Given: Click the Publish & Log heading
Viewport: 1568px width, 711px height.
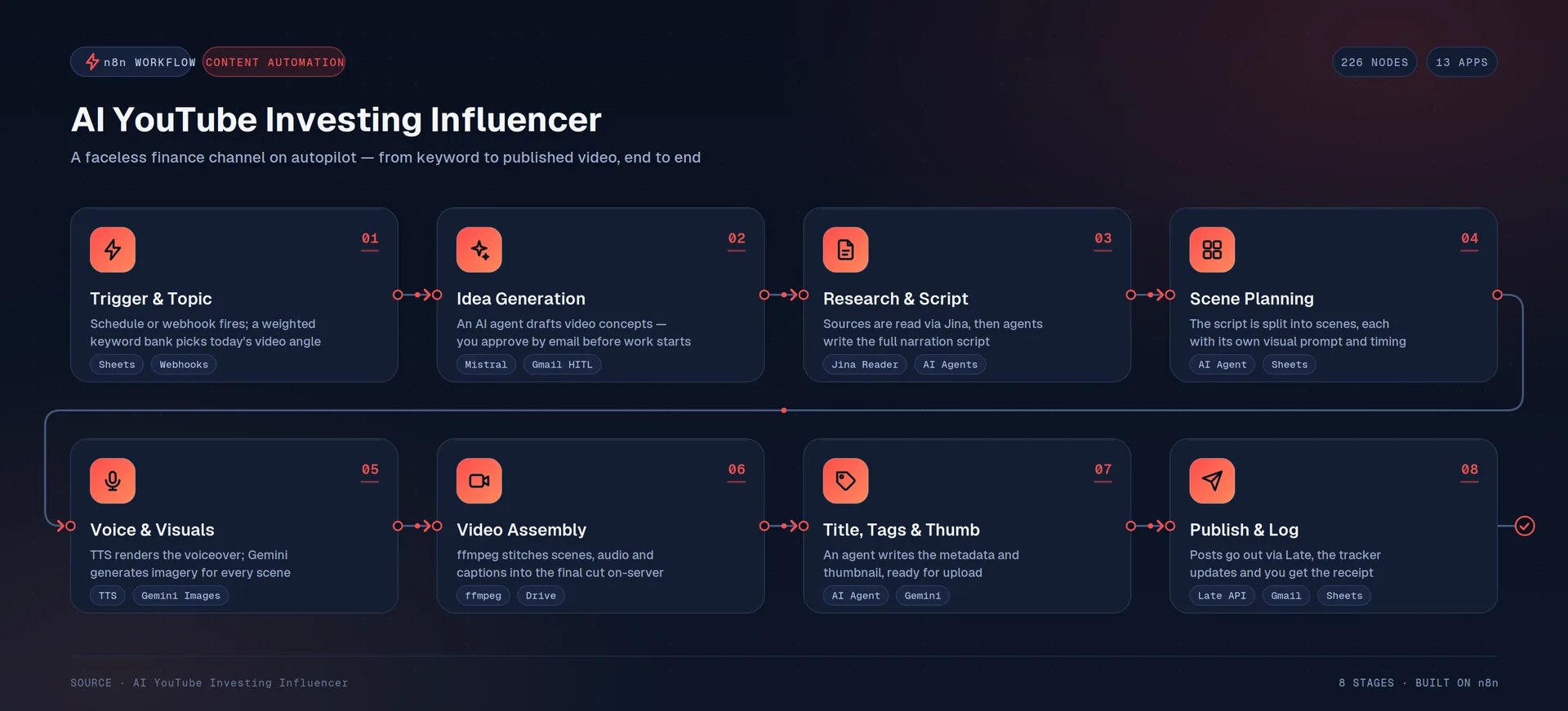Looking at the screenshot, I should (1244, 530).
